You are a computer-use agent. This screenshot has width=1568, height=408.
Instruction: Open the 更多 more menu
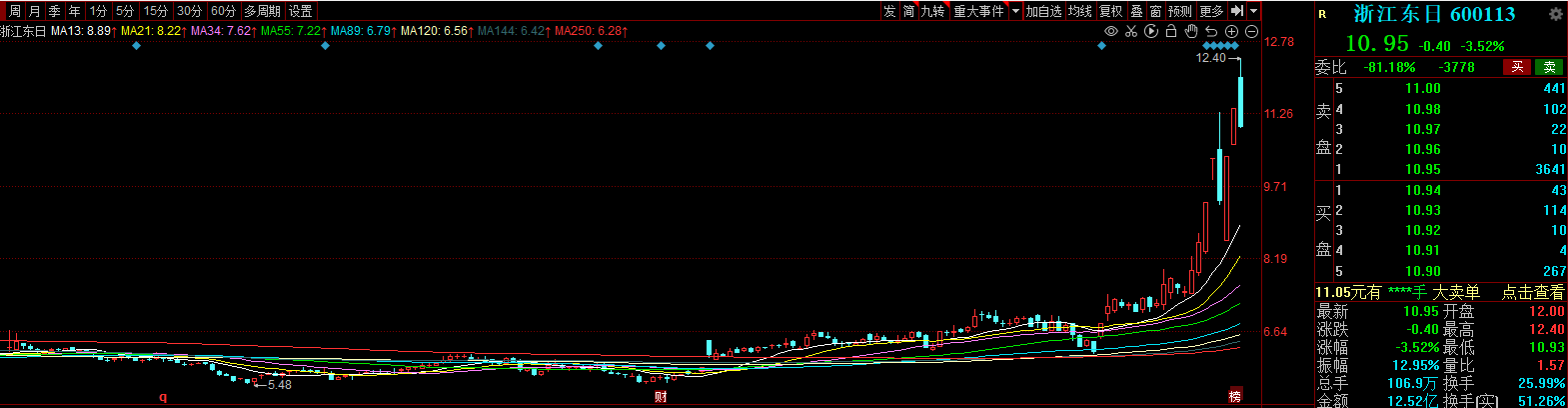1211,10
